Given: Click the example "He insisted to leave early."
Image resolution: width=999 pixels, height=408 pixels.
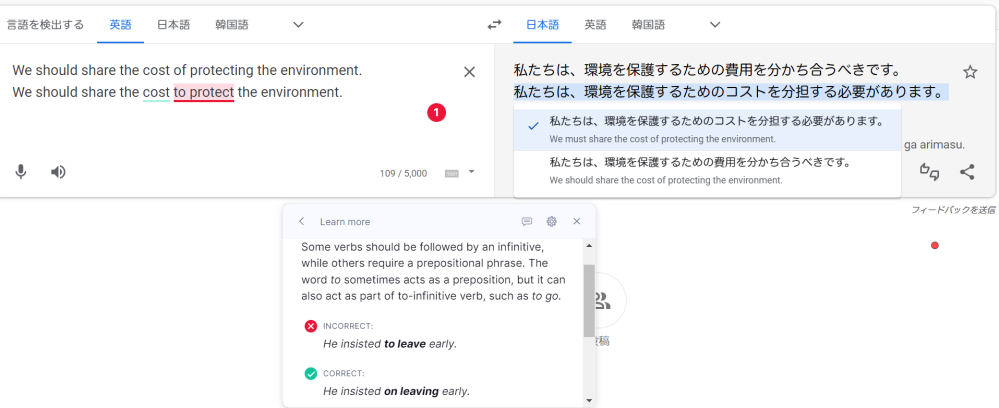Looking at the screenshot, I should 390,344.
